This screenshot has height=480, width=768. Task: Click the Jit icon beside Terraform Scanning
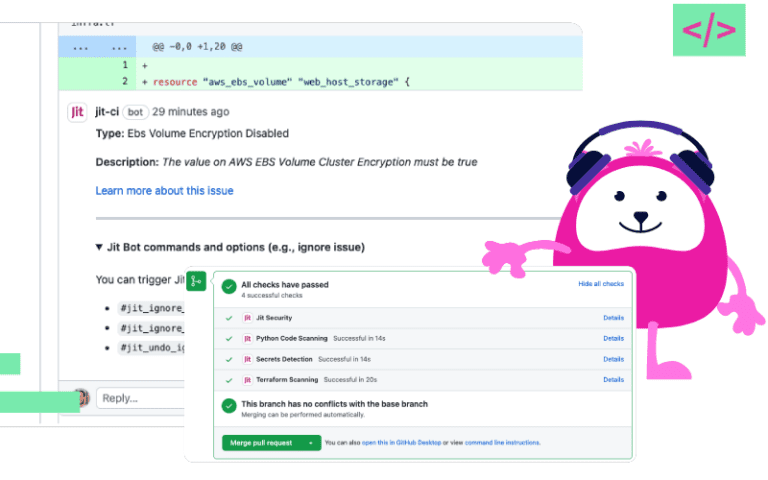[247, 380]
